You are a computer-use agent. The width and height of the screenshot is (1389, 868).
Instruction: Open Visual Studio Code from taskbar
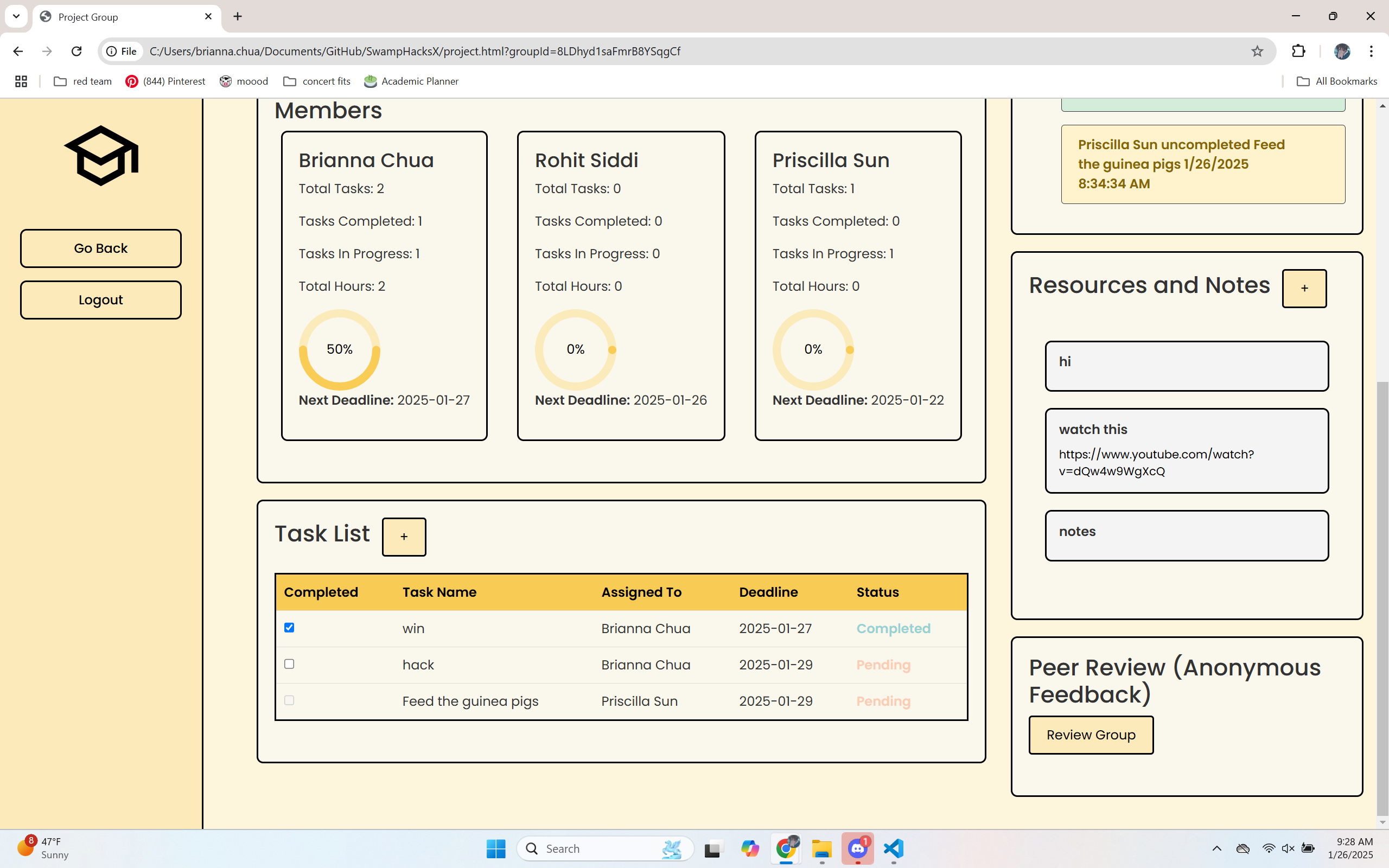click(x=893, y=848)
